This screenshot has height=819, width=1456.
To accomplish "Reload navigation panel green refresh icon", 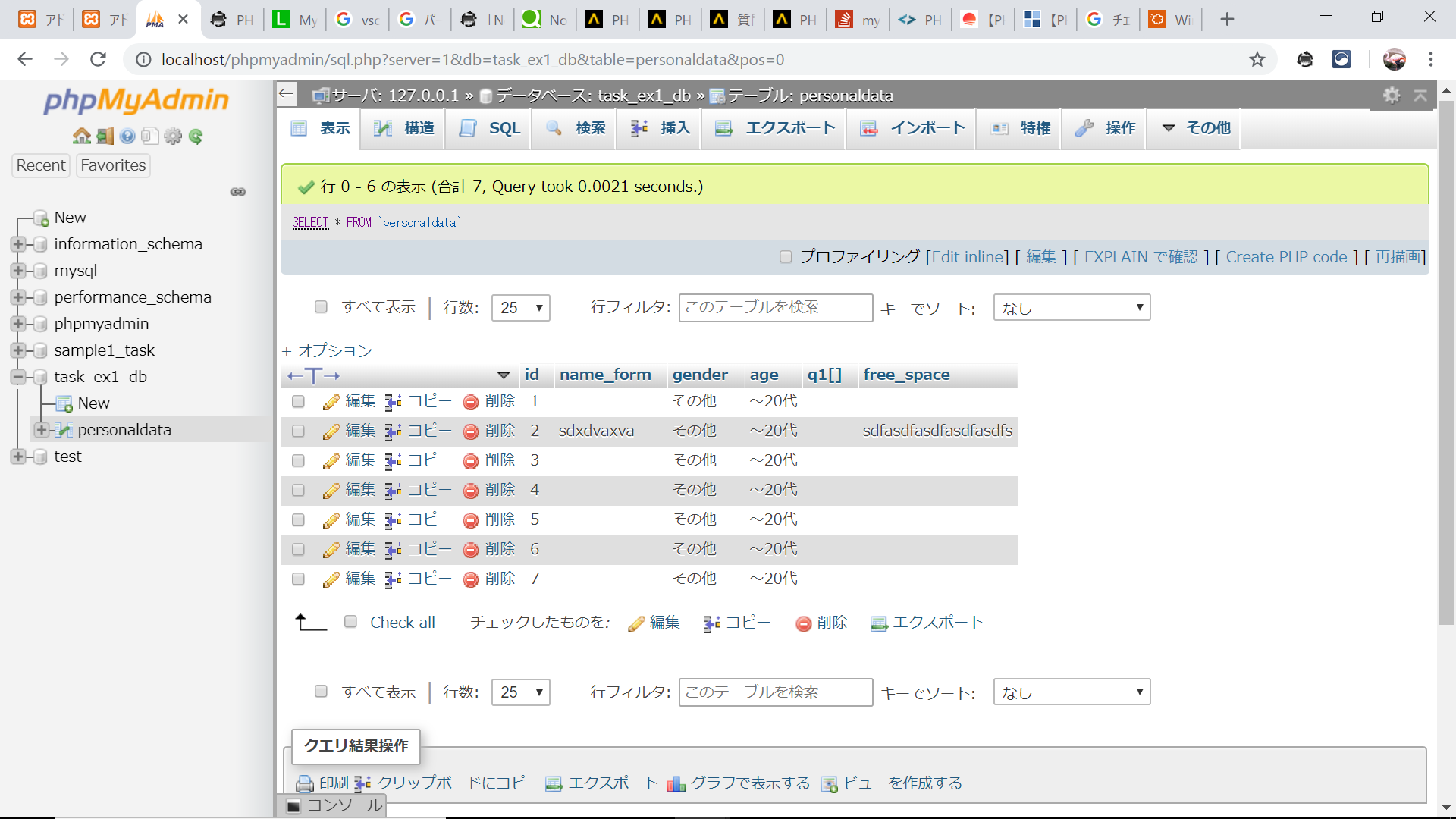I will tap(196, 136).
